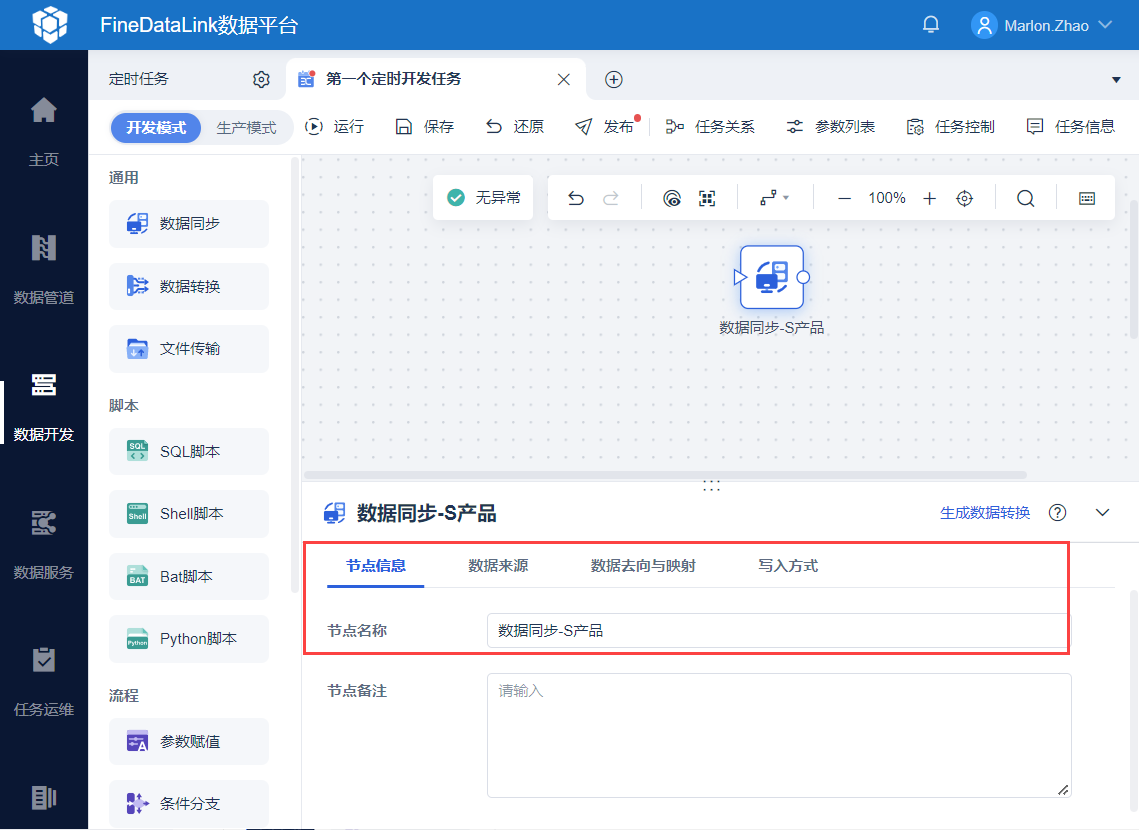This screenshot has height=830, width=1139.
Task: Select 数据同步 component
Action: (189, 224)
